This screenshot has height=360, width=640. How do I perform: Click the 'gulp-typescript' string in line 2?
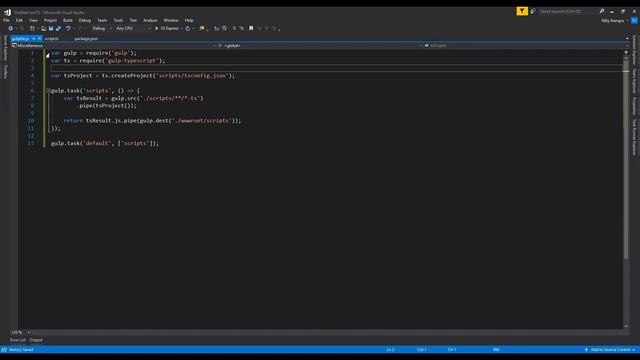[131, 60]
